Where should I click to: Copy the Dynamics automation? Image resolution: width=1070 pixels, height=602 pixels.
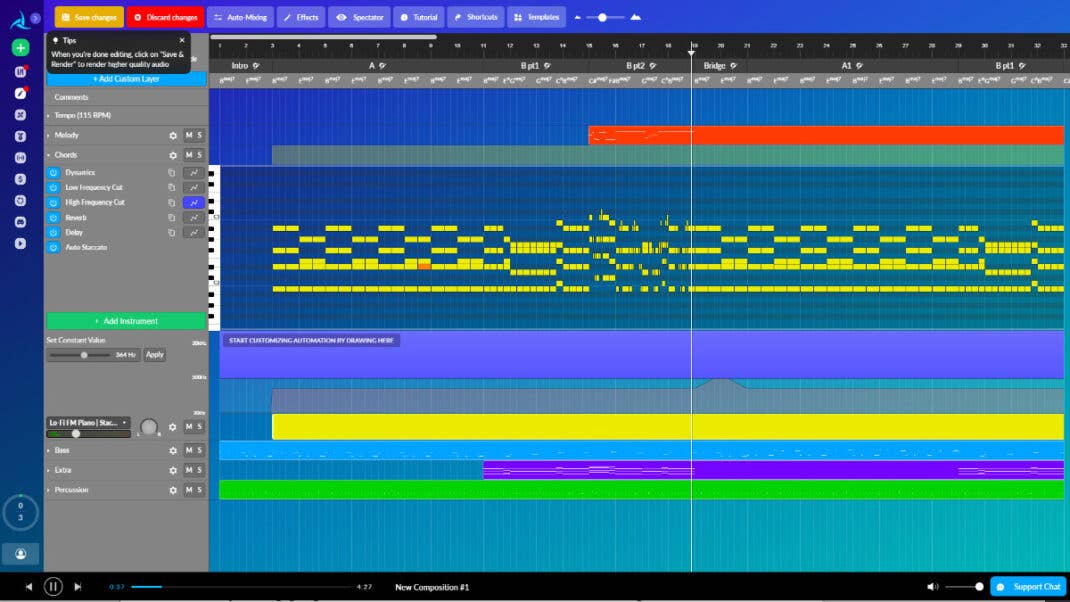171,173
